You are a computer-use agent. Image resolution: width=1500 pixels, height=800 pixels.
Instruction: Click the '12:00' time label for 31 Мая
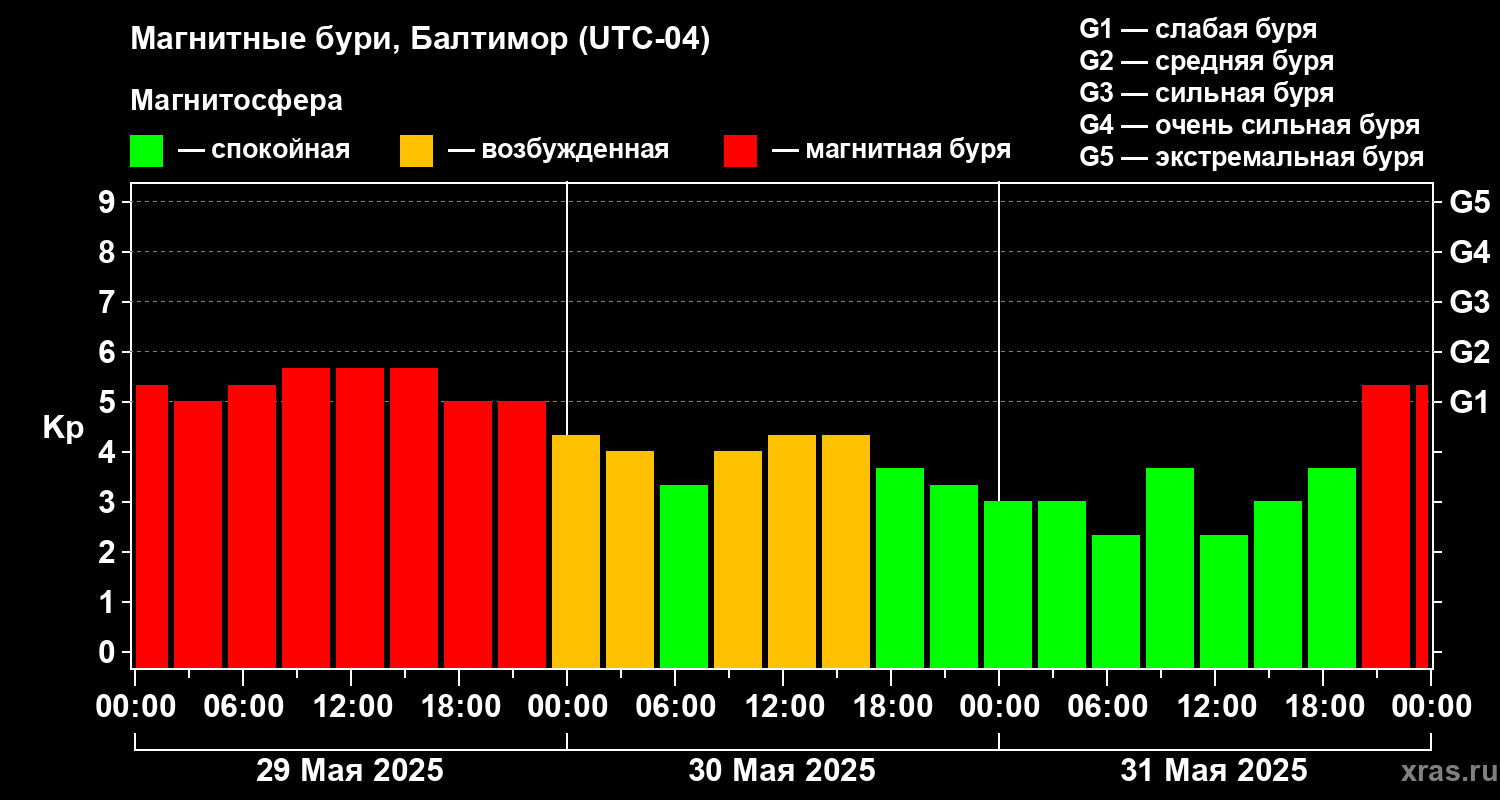click(x=1215, y=707)
